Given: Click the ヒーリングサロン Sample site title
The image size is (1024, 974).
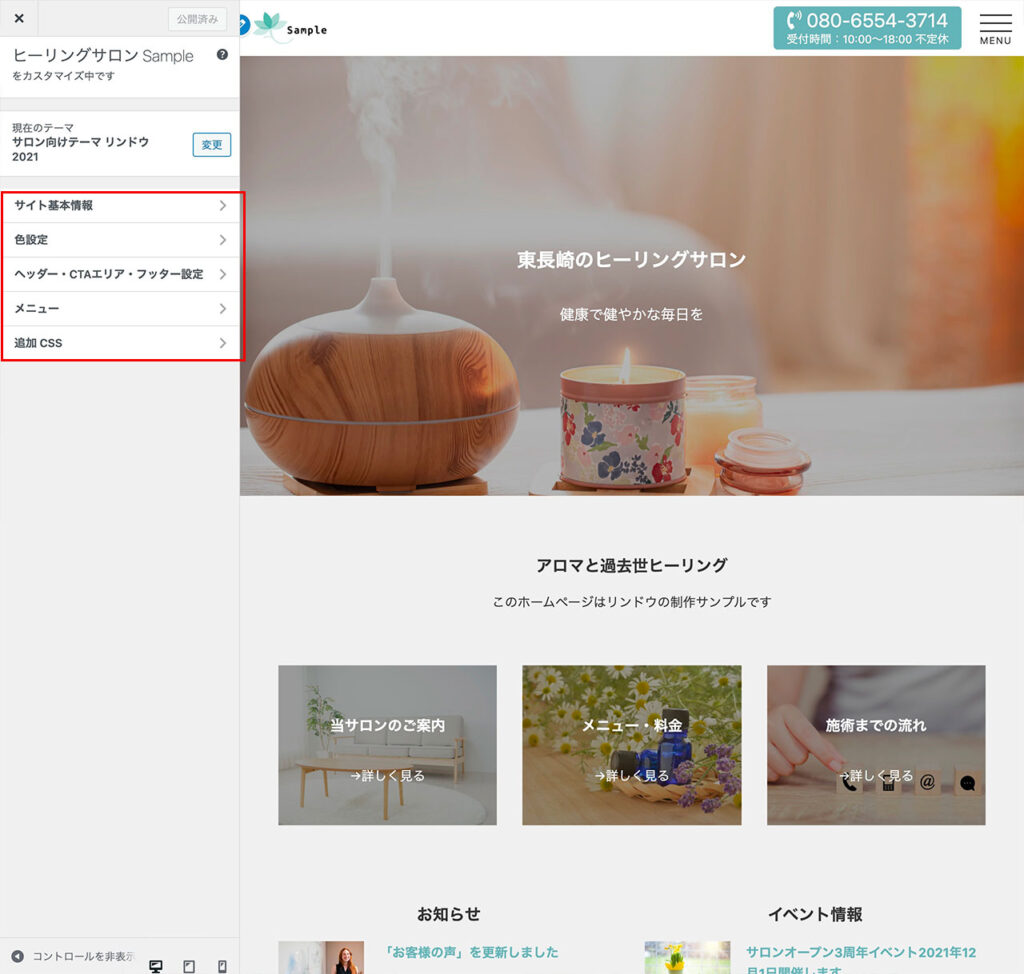Looking at the screenshot, I should point(103,56).
